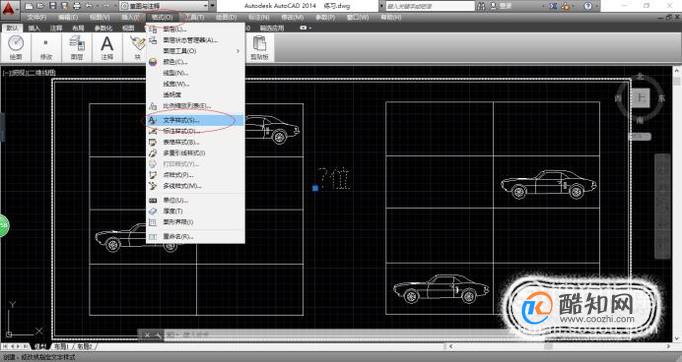Click the command line close X icon
Viewport: 682px width, 362px height.
point(147,335)
